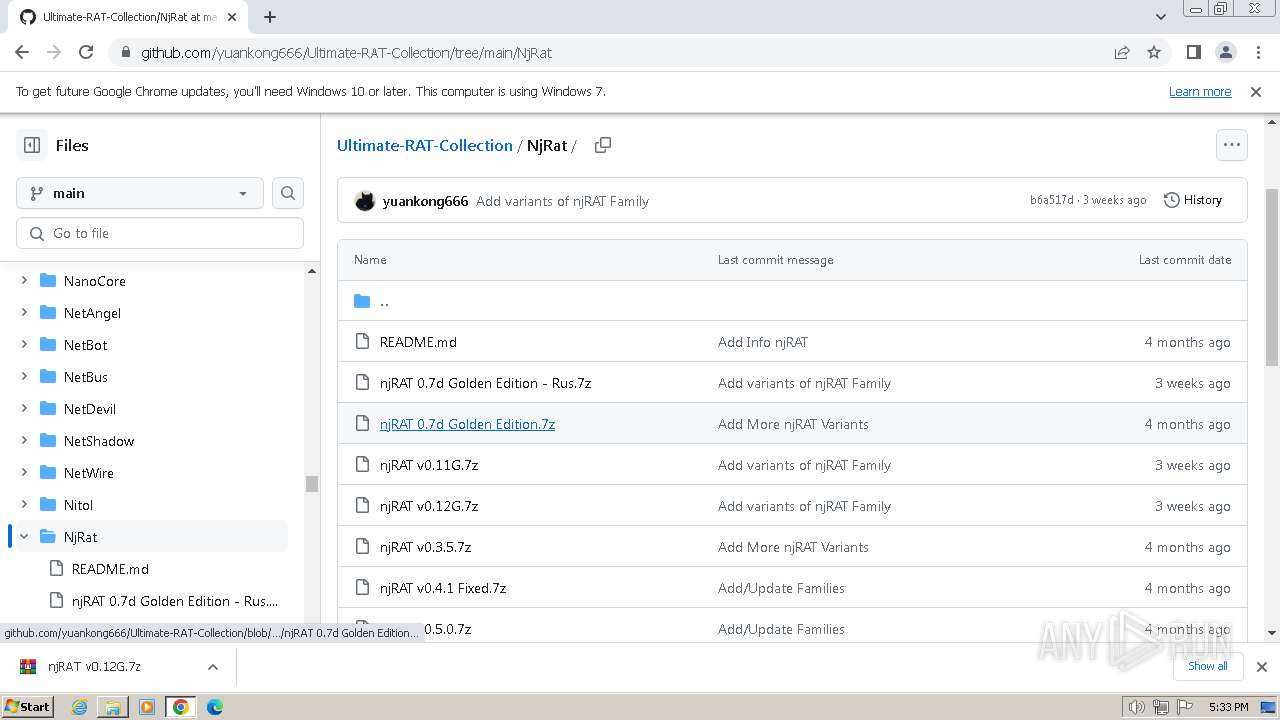Open njRAT 0.7d Golden Edition.7z file link

coord(467,424)
